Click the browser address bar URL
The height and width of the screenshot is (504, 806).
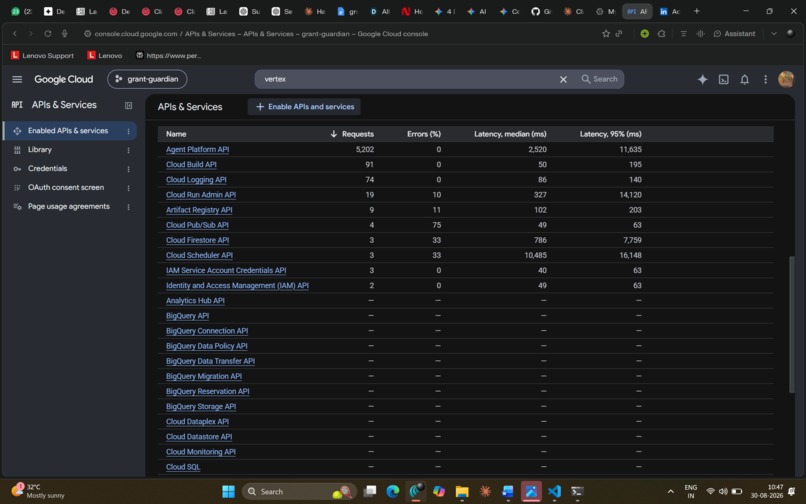261,34
